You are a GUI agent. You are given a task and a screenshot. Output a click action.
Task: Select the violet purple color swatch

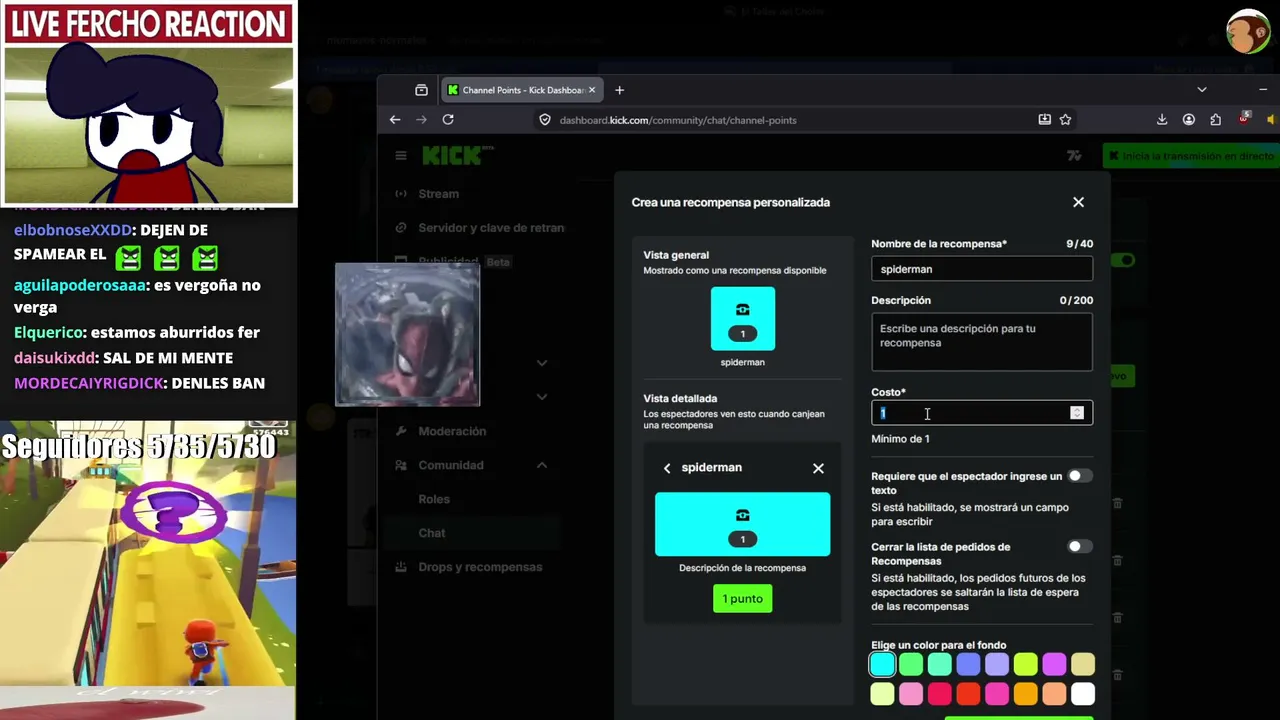[1054, 664]
